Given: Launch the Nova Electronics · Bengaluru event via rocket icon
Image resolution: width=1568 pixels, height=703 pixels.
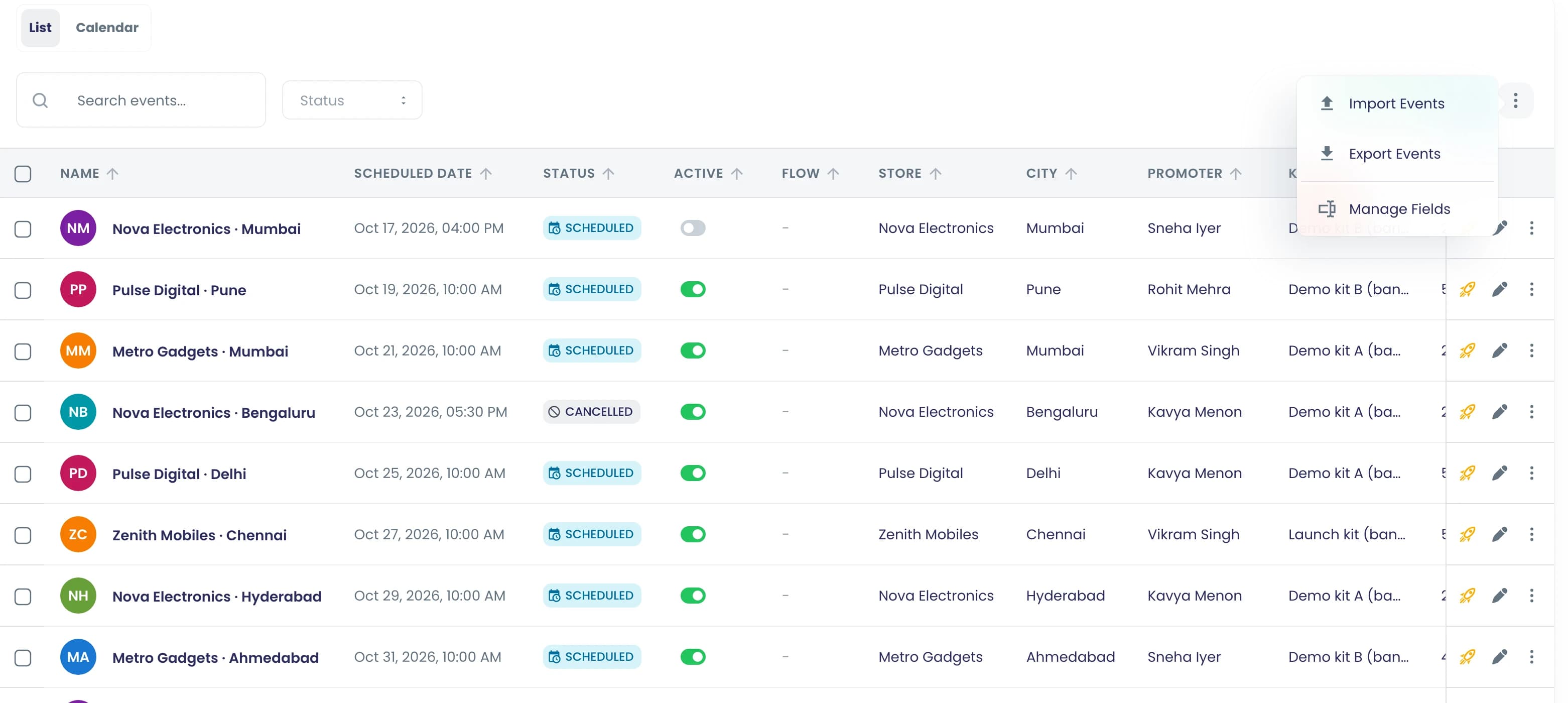Looking at the screenshot, I should [x=1467, y=412].
